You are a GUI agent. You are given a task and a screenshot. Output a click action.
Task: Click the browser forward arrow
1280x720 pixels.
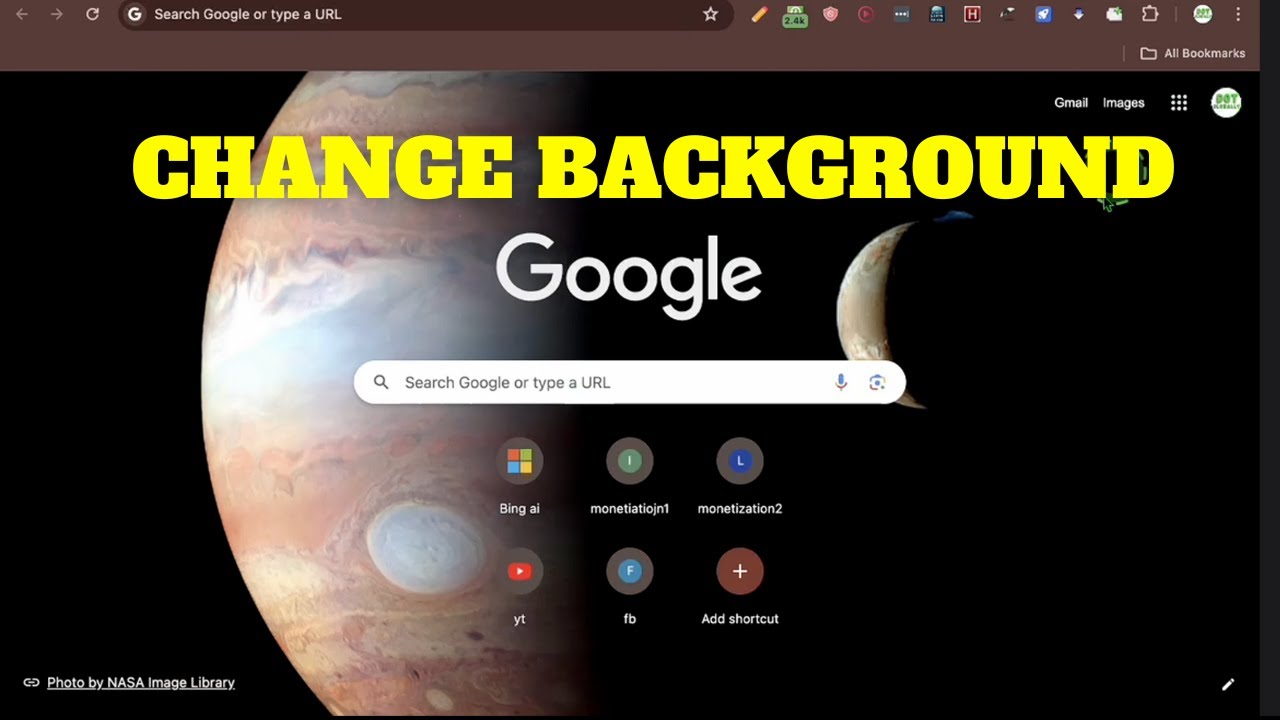[57, 14]
